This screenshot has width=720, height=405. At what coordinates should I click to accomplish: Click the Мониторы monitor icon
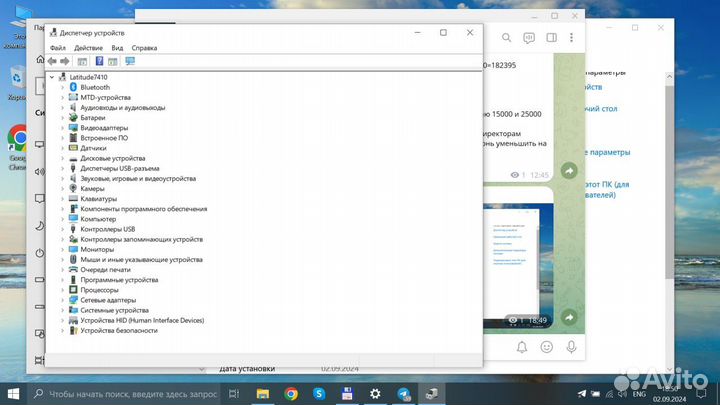pos(73,249)
